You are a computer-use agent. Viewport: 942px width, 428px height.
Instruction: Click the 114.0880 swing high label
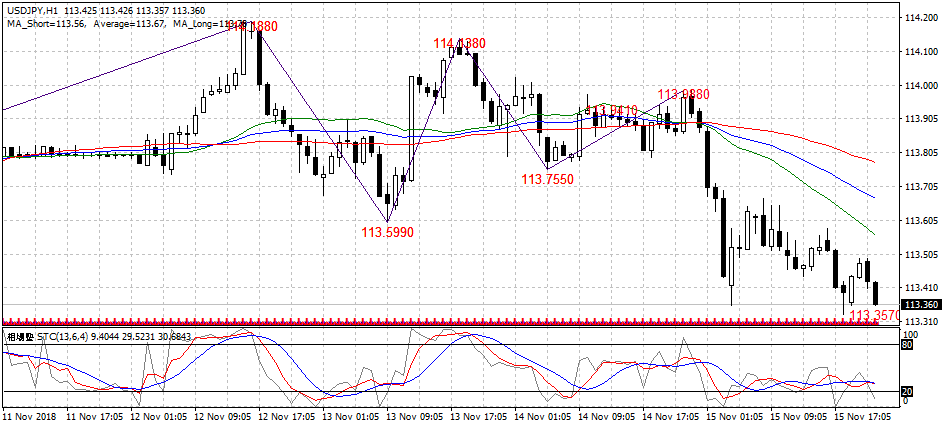tap(459, 44)
